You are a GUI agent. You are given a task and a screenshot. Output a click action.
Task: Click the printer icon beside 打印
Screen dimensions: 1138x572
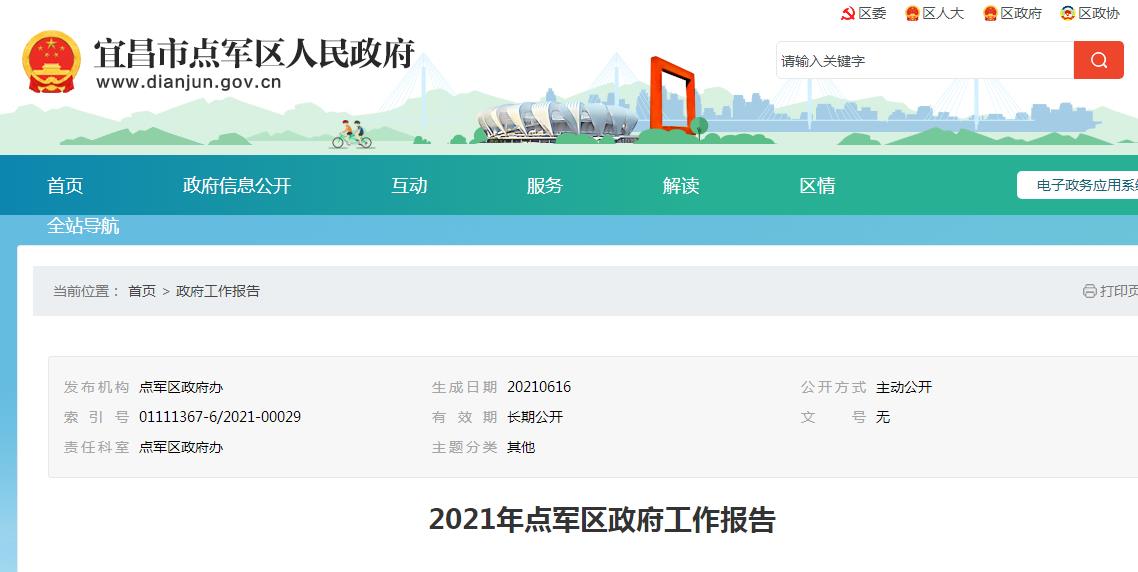(1089, 291)
